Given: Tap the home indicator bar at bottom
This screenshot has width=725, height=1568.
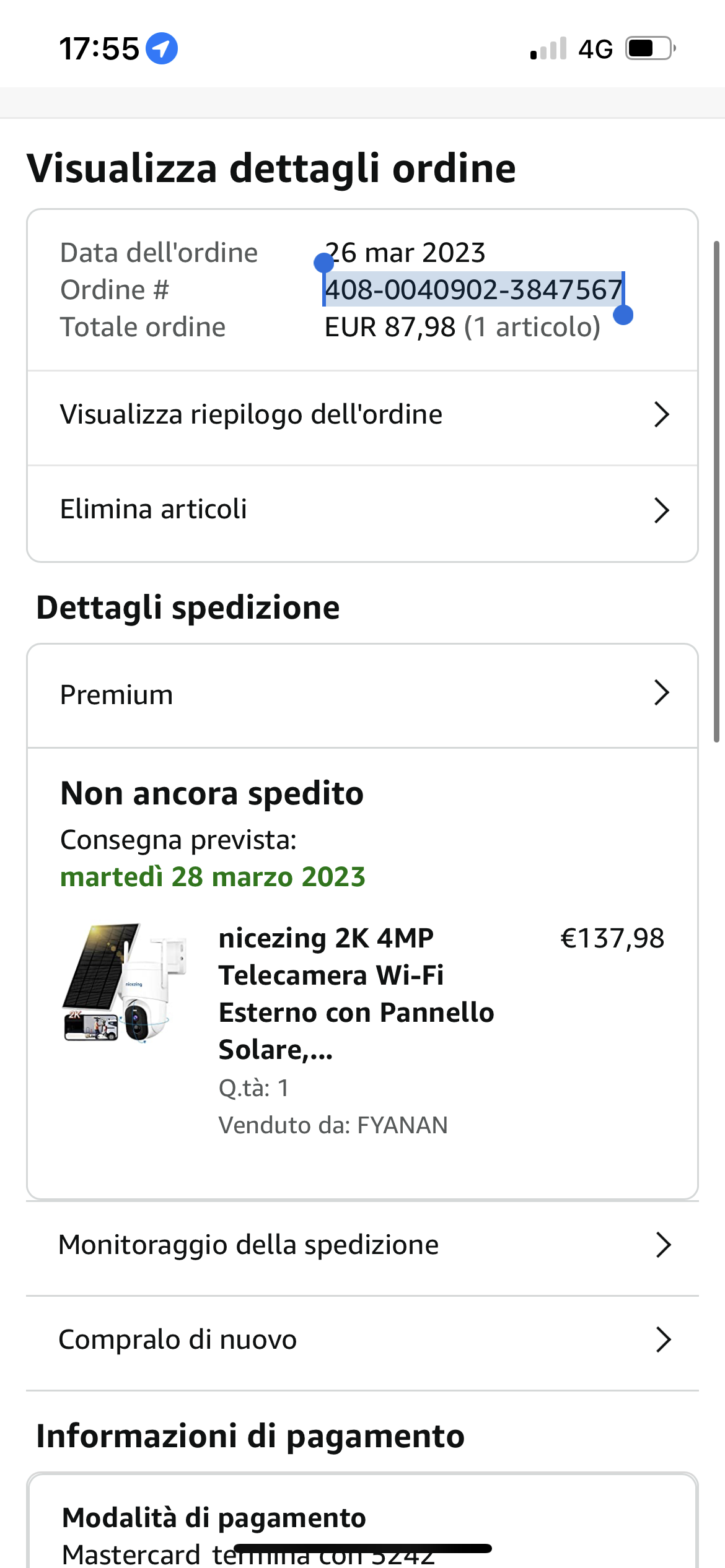Looking at the screenshot, I should point(363,1548).
